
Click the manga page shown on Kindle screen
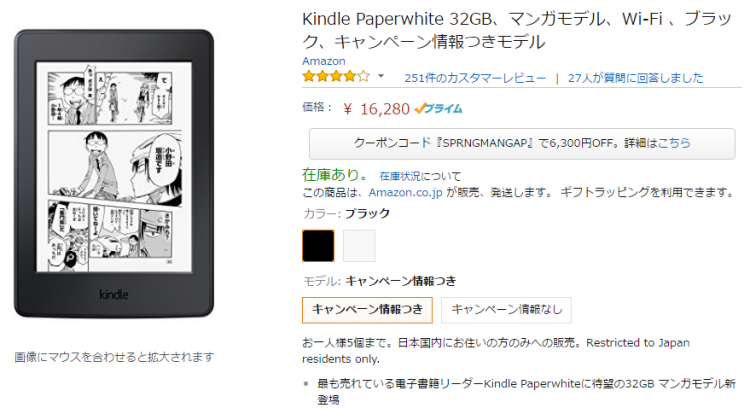coord(114,167)
